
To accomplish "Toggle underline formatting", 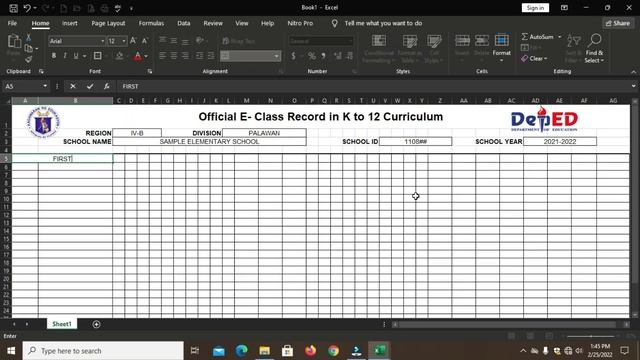I will pos(76,56).
